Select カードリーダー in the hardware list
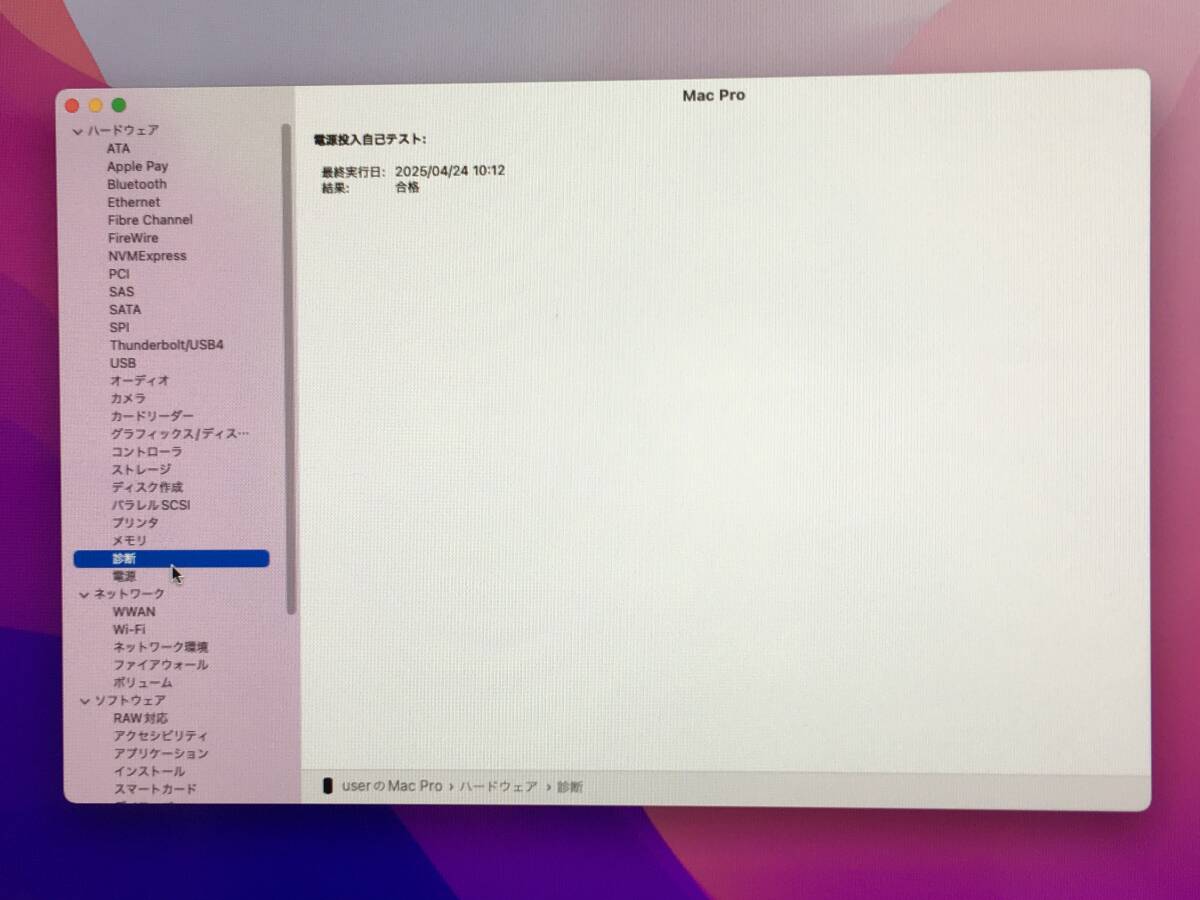This screenshot has height=900, width=1200. coord(151,416)
